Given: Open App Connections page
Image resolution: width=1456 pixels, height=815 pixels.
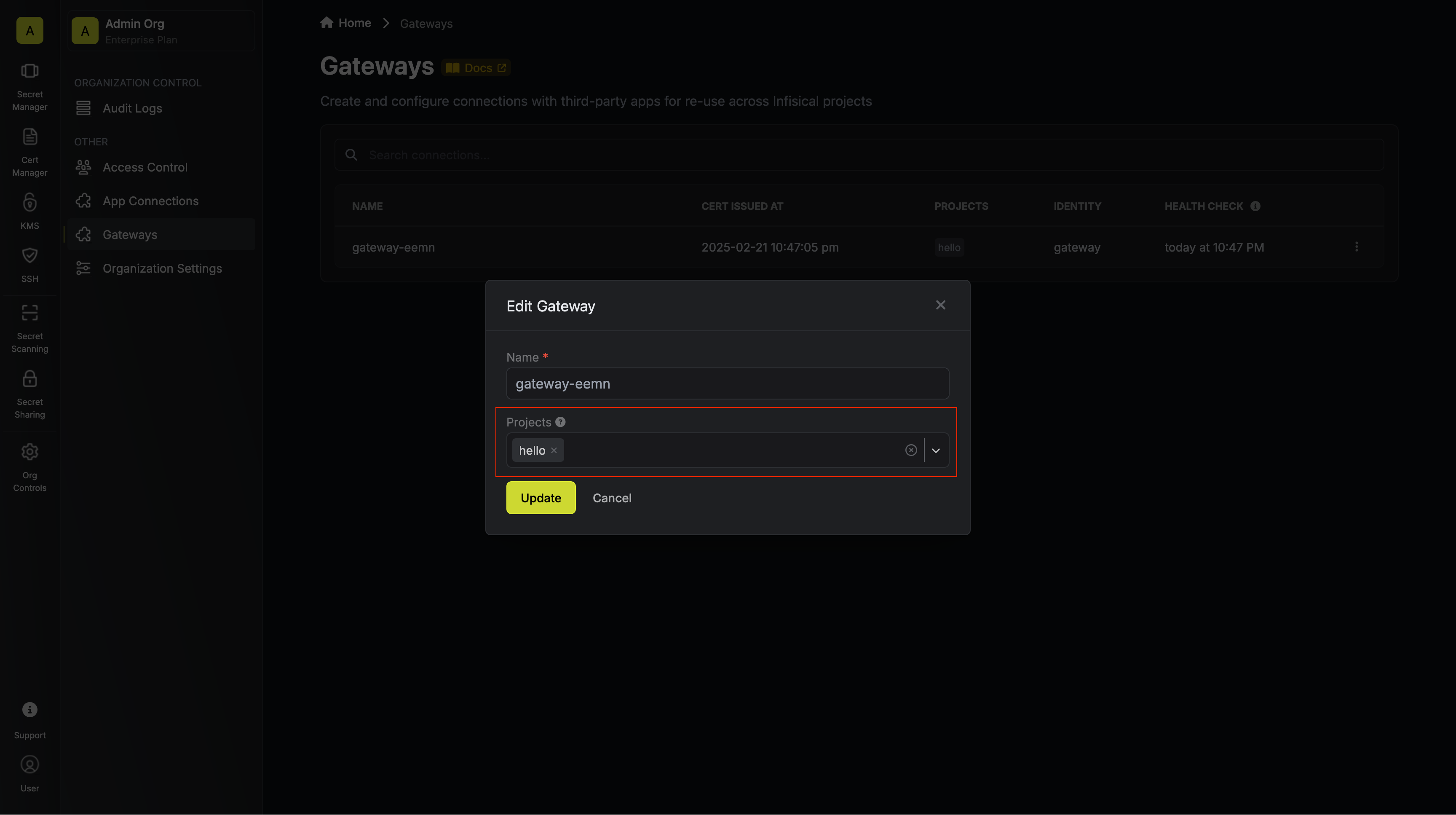Looking at the screenshot, I should click(161, 201).
